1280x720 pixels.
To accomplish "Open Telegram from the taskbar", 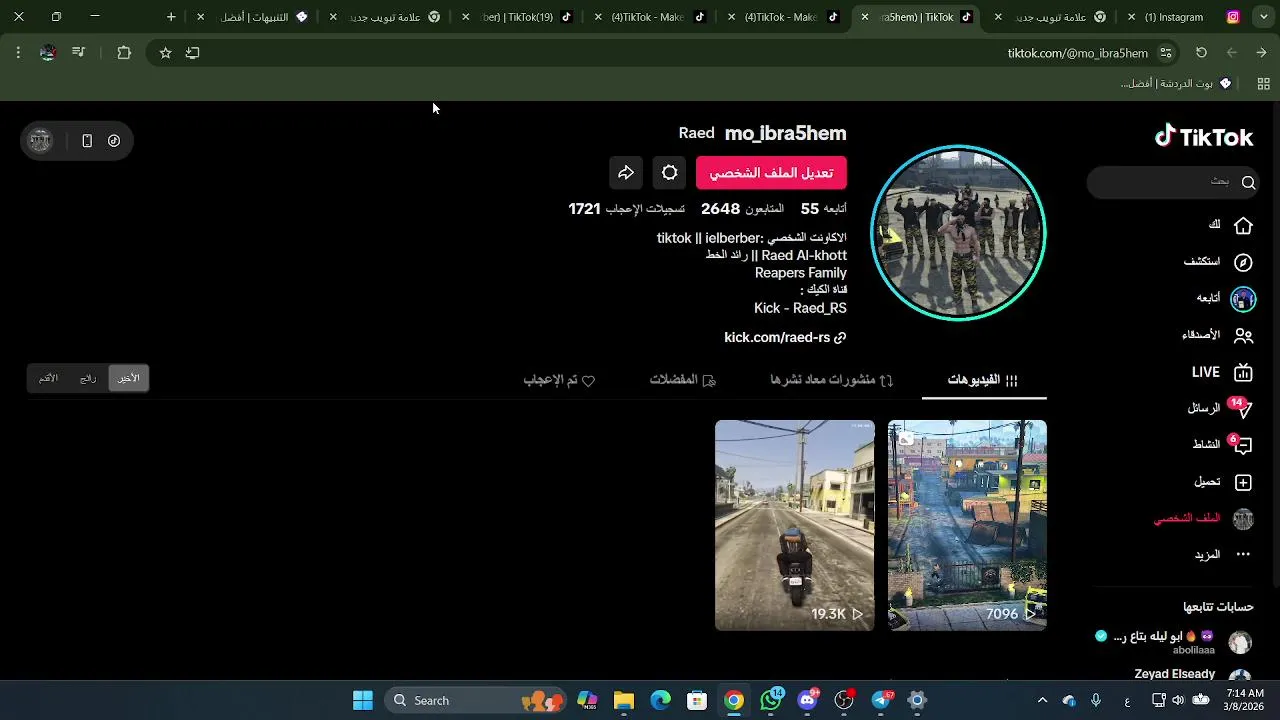I will (x=881, y=700).
